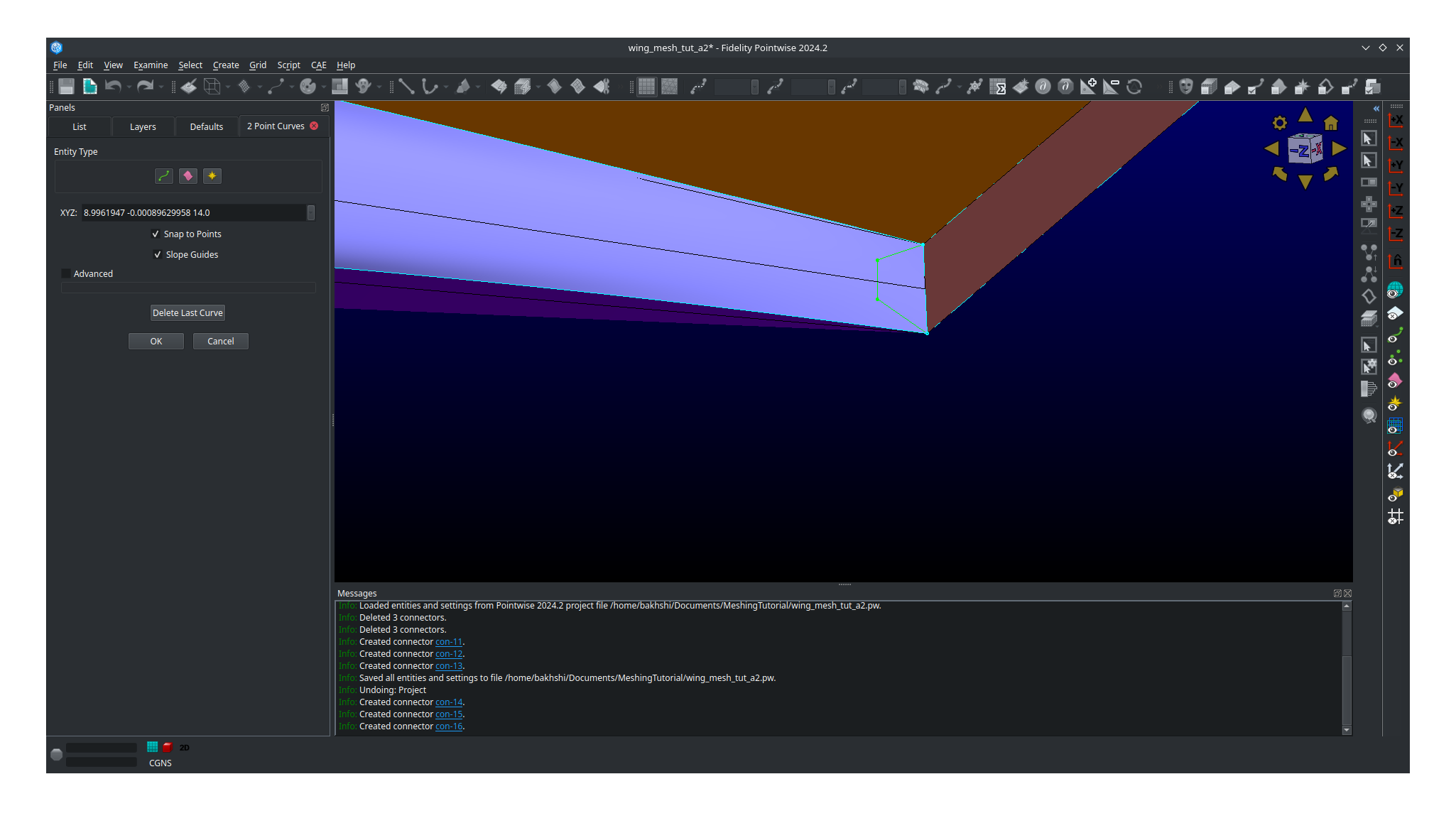Follow the con-16 connector link in Messages
The width and height of the screenshot is (1456, 828).
tap(448, 726)
